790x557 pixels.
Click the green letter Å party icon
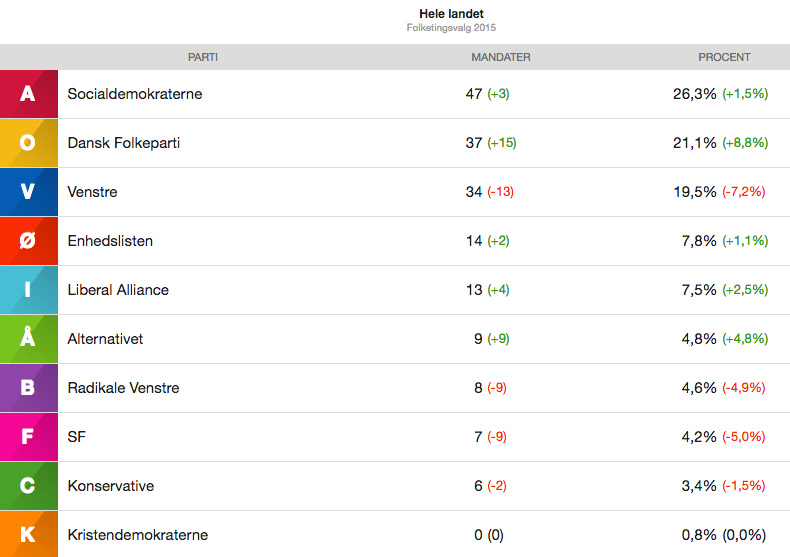[x=28, y=339]
